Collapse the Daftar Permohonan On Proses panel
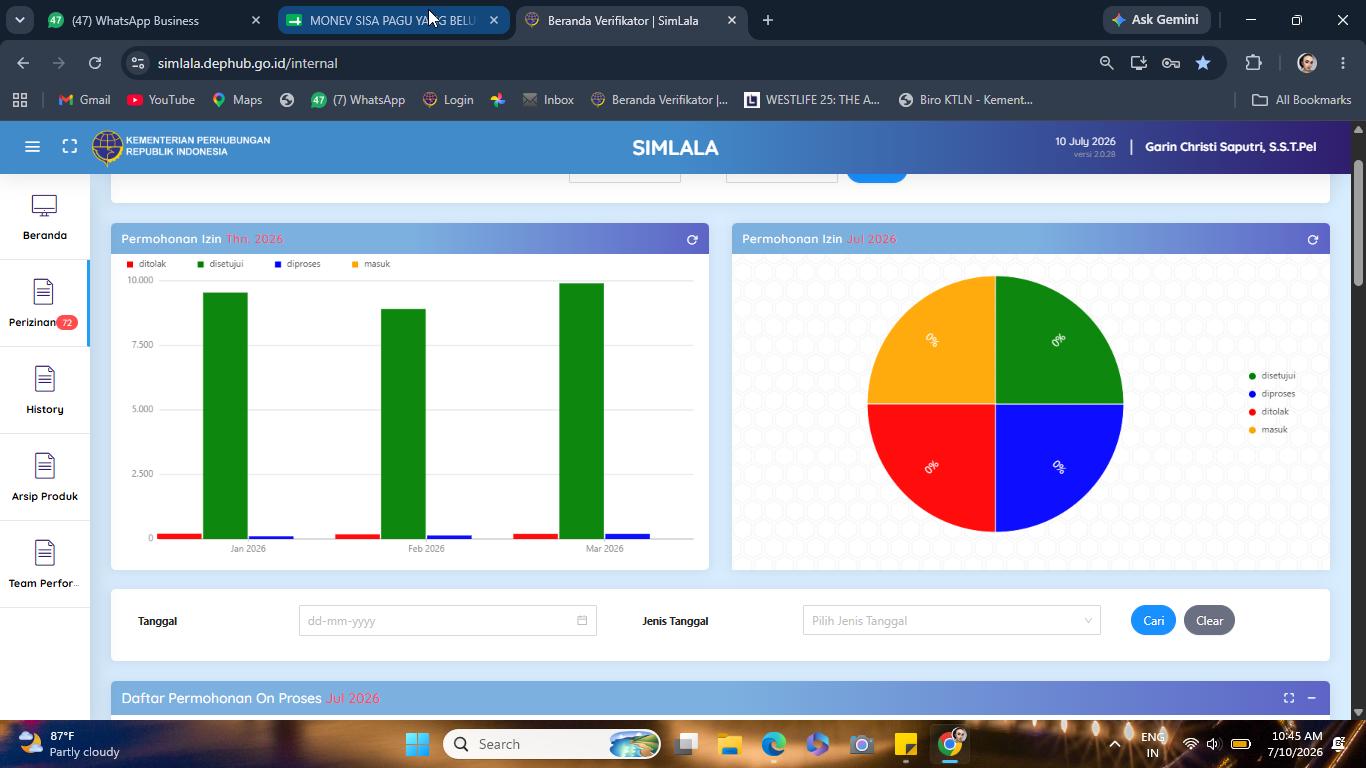This screenshot has width=1366, height=768. pos(1311,698)
